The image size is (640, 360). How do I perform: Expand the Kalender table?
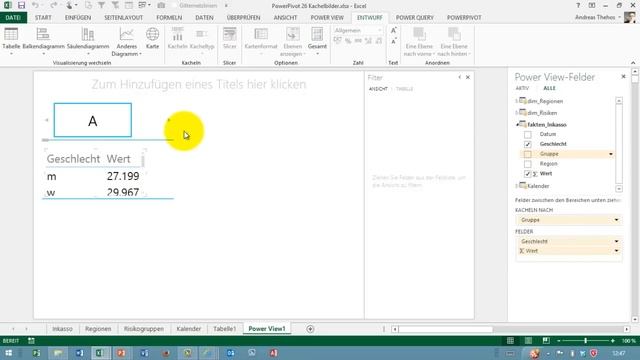(x=517, y=186)
